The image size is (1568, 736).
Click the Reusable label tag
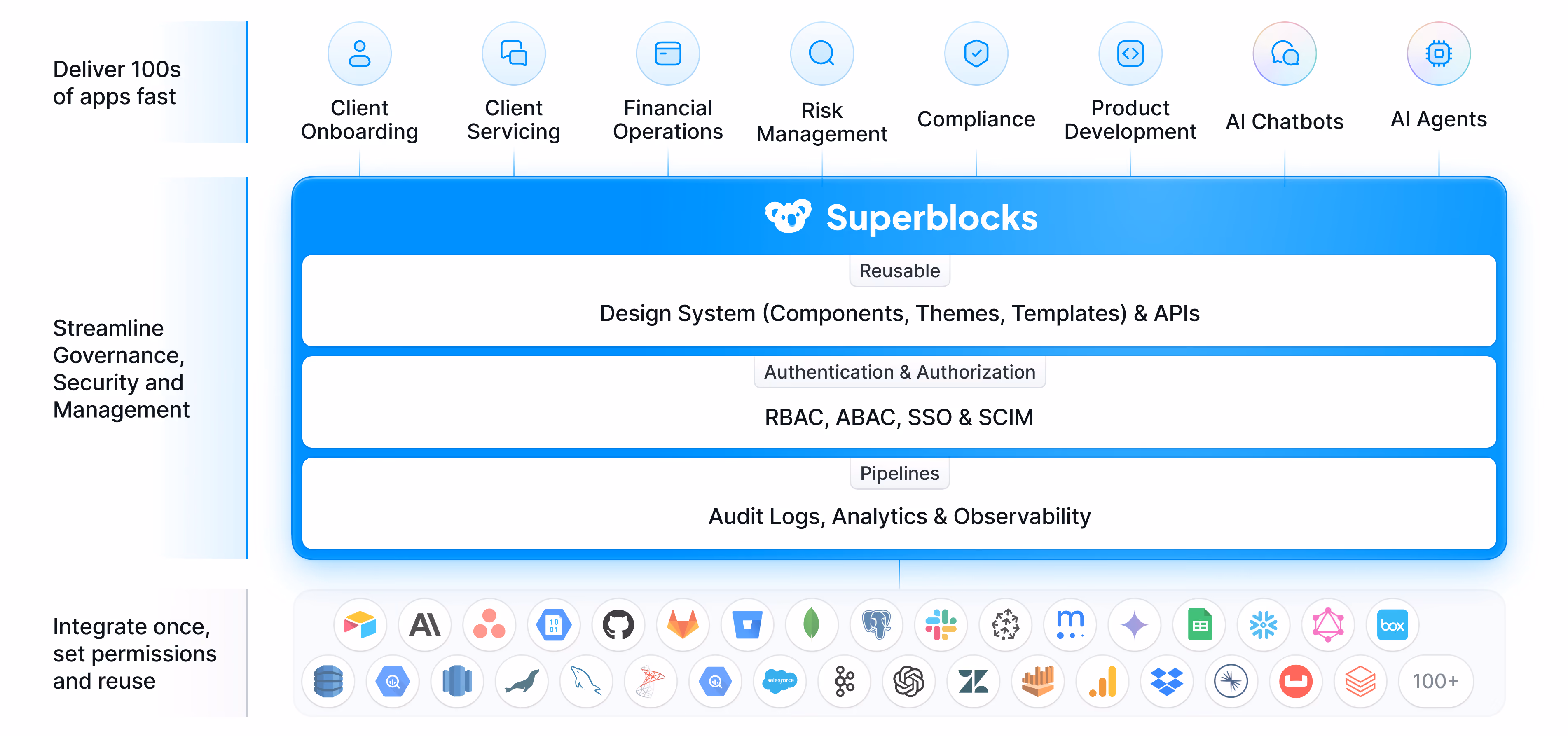coord(900,271)
